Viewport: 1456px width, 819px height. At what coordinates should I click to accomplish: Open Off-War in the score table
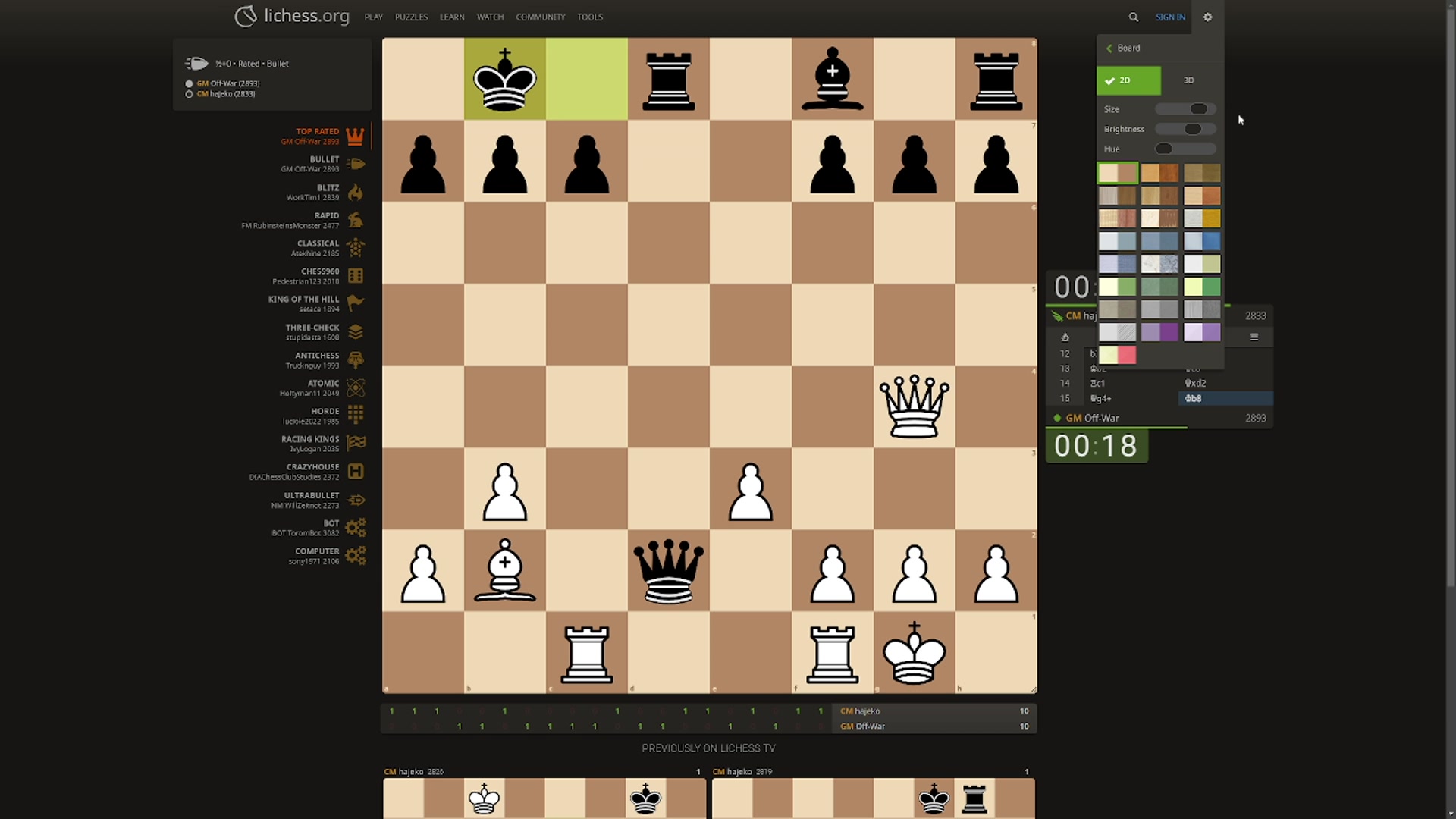click(x=862, y=726)
